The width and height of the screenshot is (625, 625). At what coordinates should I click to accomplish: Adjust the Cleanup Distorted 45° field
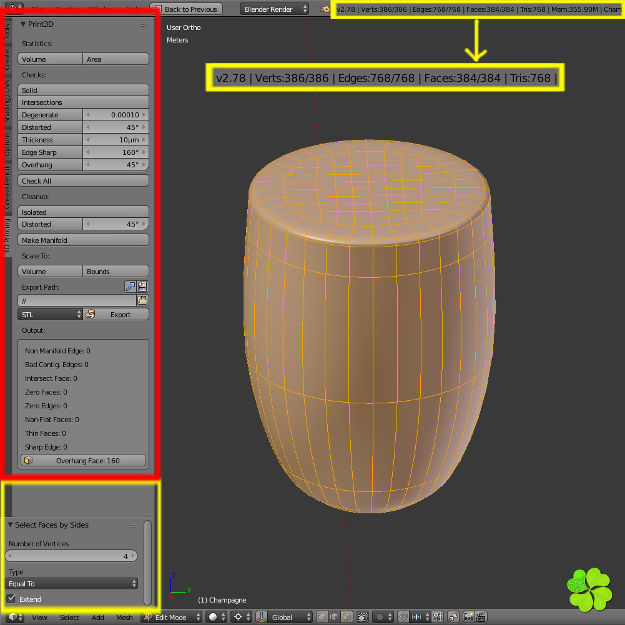pyautogui.click(x=116, y=224)
